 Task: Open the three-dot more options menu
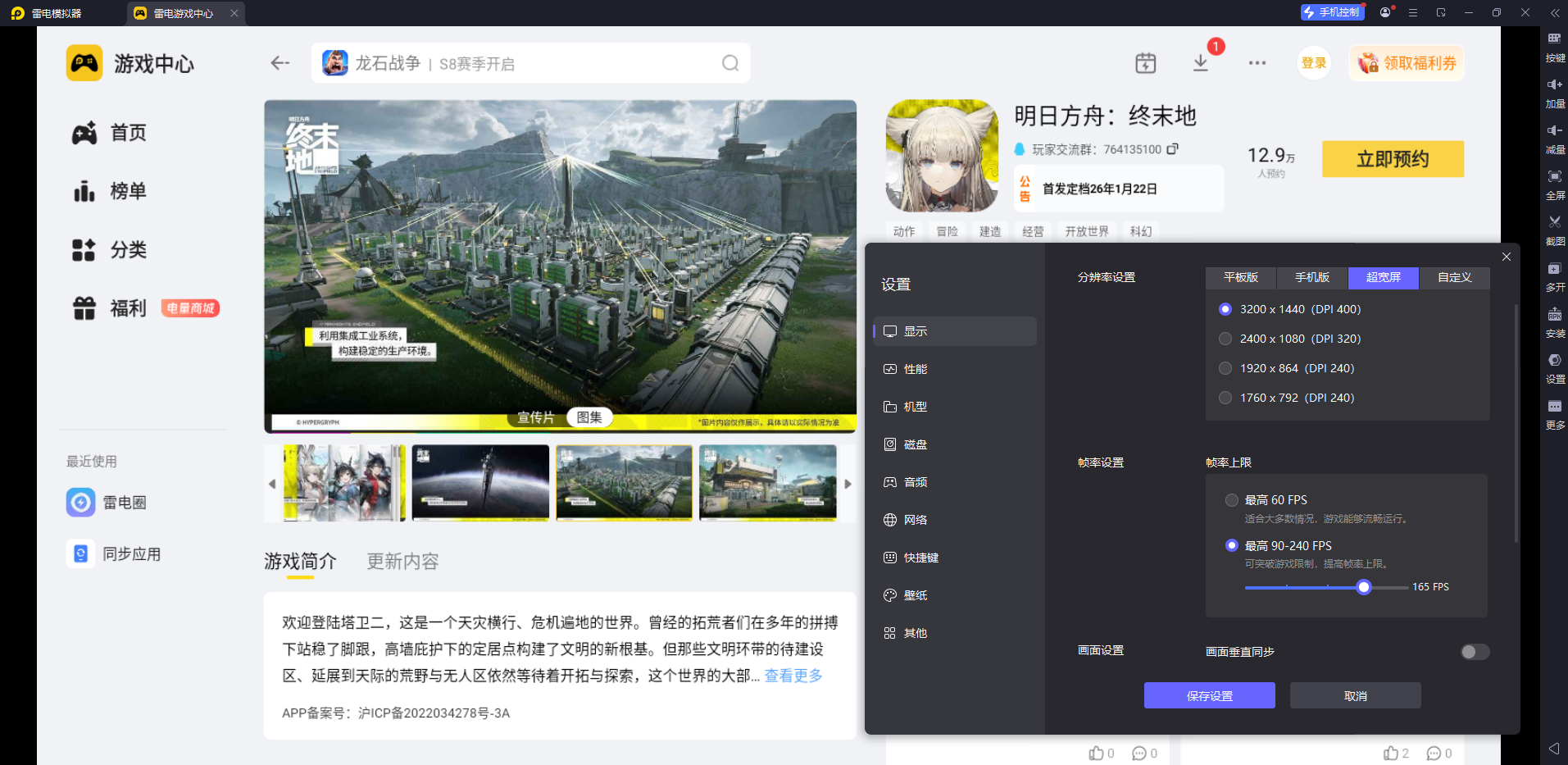coord(1257,63)
